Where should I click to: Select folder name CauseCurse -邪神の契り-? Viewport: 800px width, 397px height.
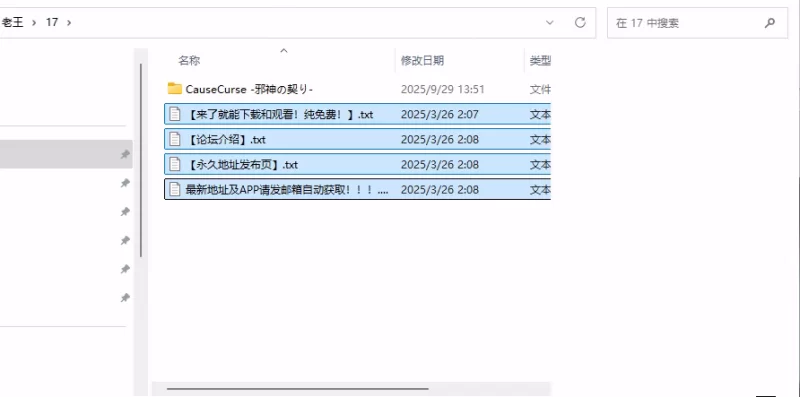[x=249, y=89]
